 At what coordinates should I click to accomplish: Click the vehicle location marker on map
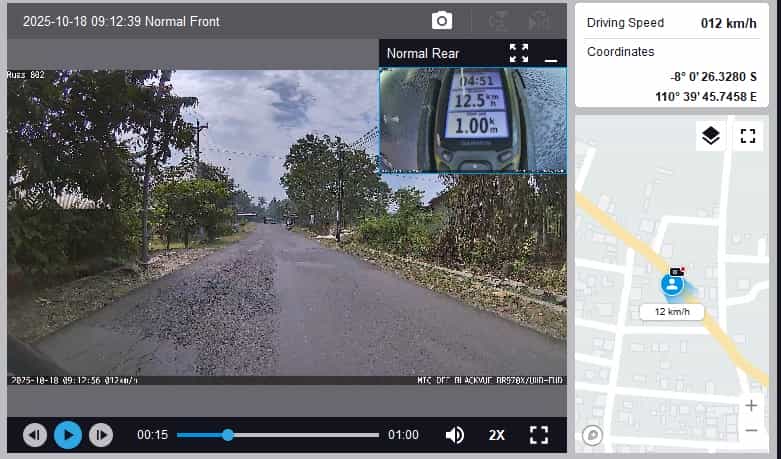[673, 285]
